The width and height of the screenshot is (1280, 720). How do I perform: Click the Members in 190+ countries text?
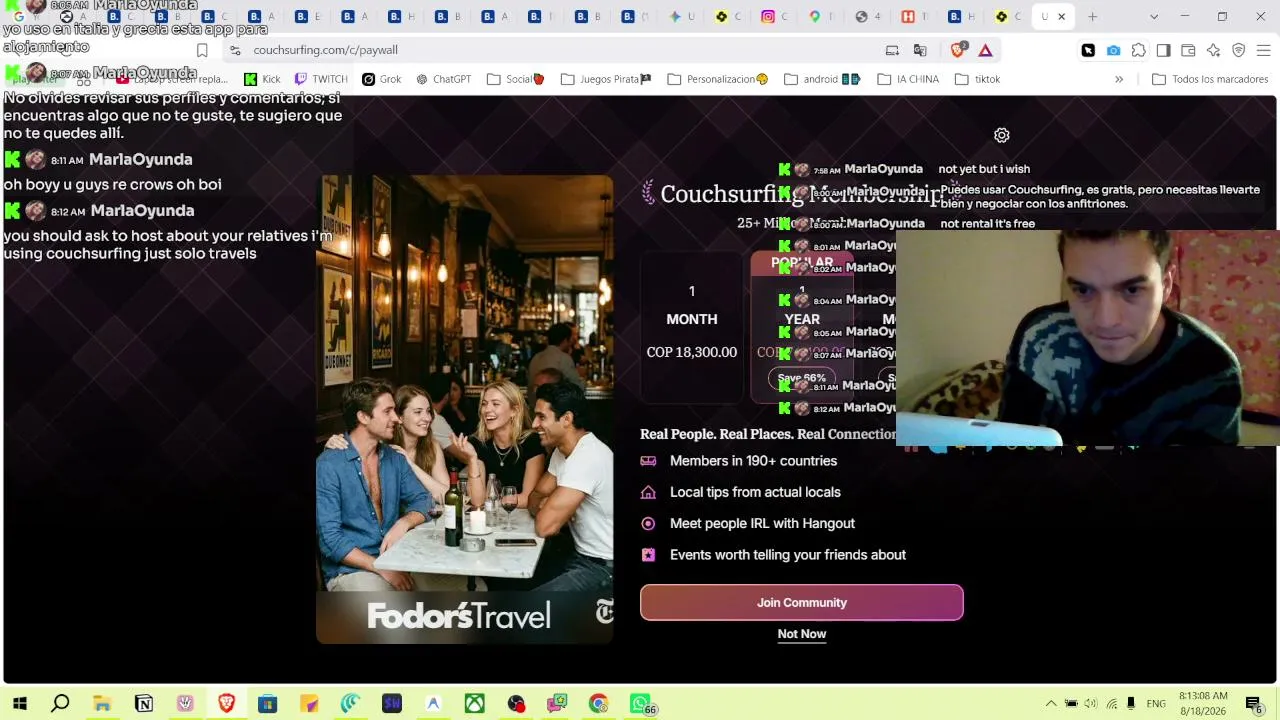click(753, 461)
